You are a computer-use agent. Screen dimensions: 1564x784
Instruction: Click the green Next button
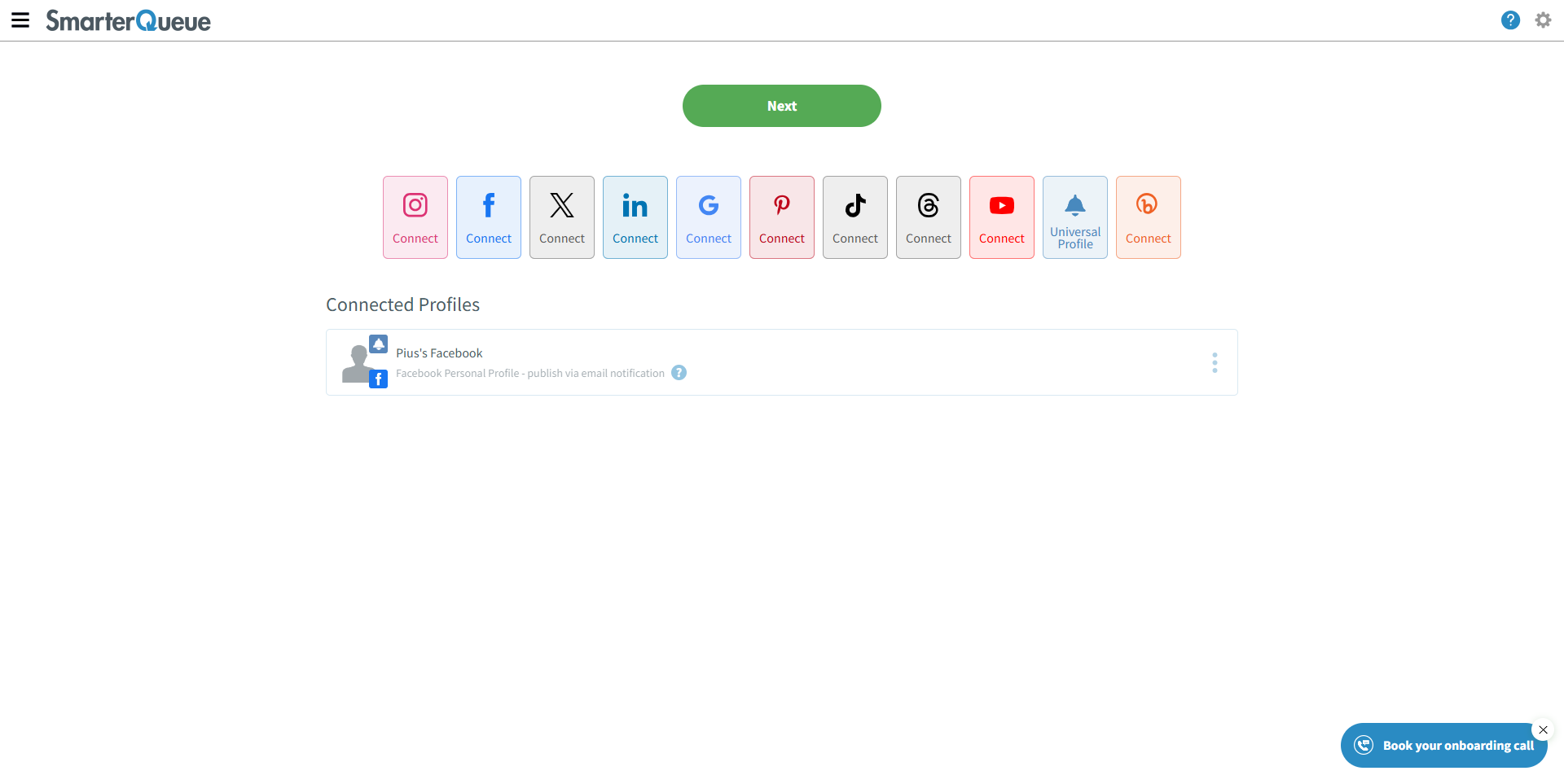click(x=782, y=106)
